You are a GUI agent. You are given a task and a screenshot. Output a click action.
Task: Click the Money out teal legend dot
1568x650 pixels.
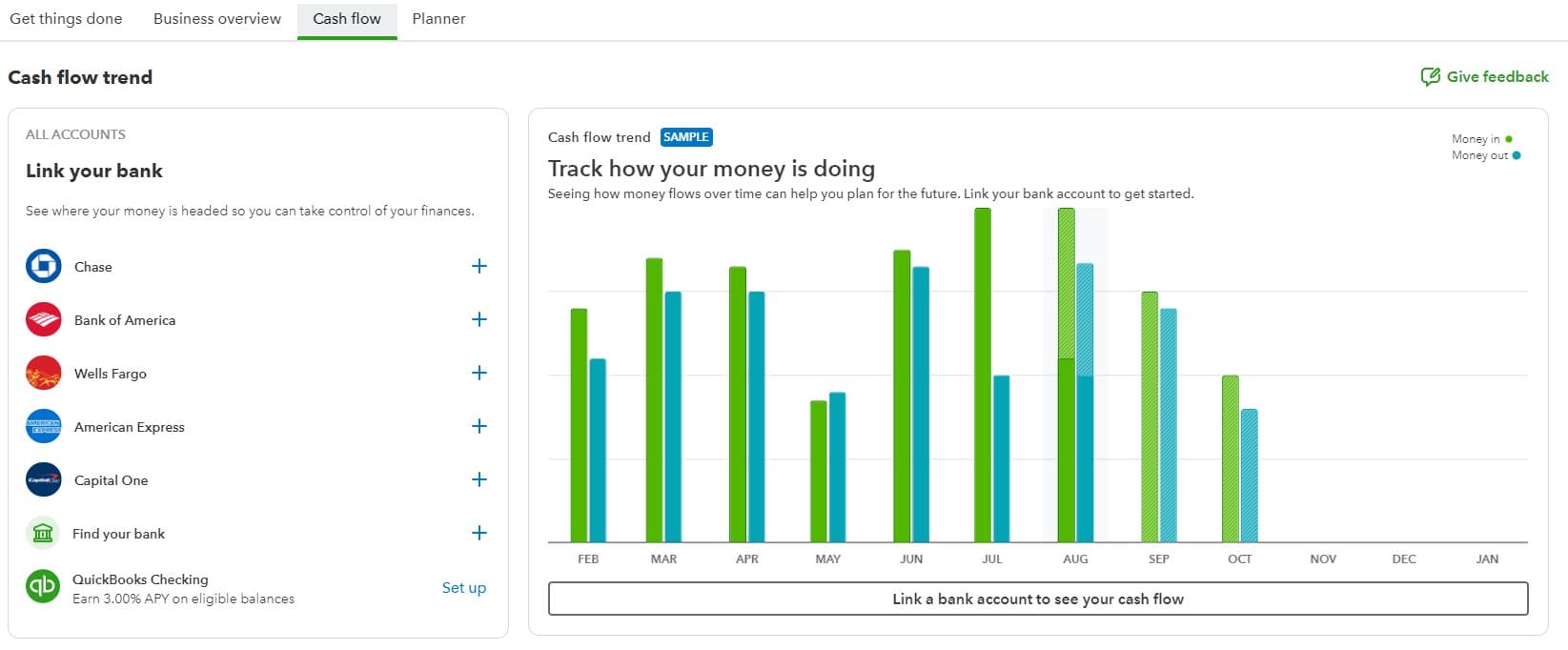[x=1517, y=155]
